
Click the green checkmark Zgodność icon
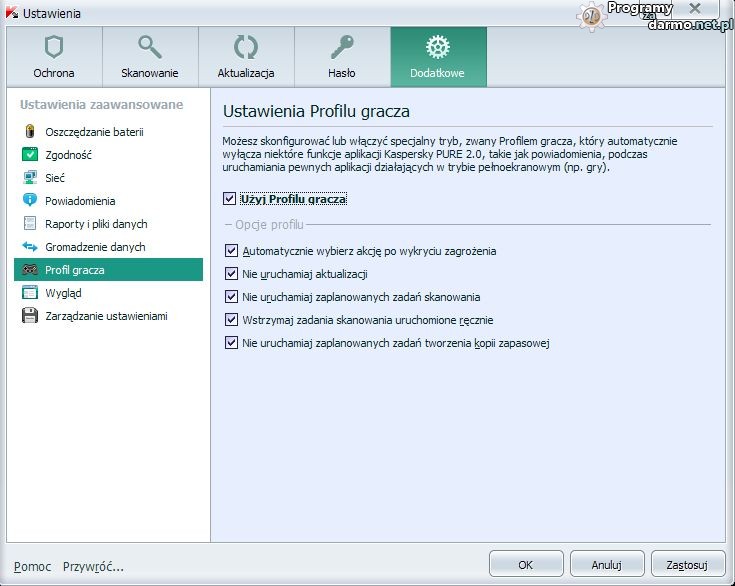(30, 154)
